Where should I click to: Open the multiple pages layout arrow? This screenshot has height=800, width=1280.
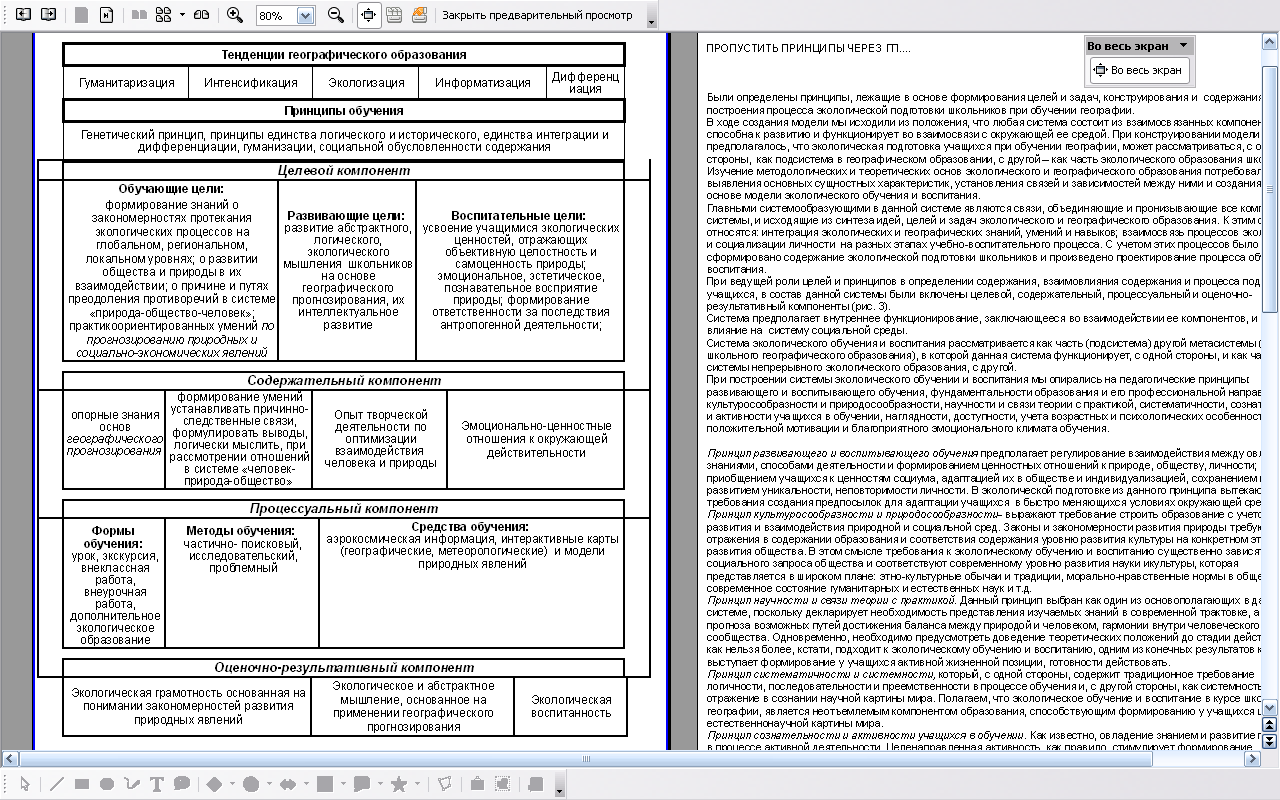(x=182, y=16)
